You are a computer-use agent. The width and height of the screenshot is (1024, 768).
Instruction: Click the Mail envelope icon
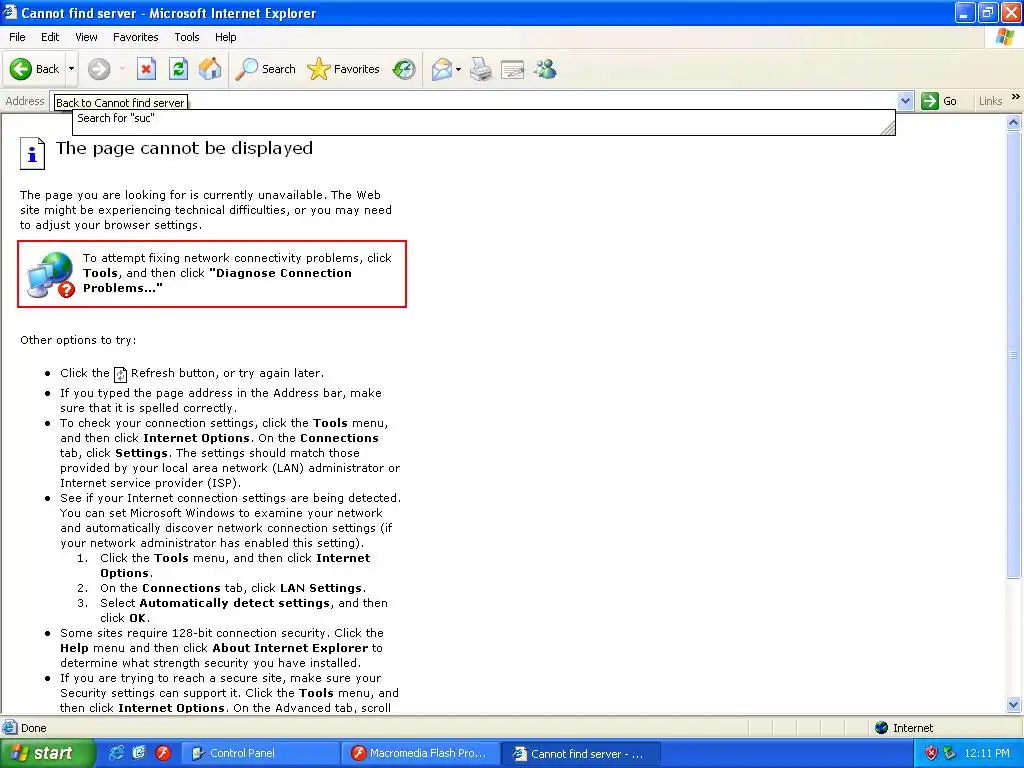[x=441, y=69]
